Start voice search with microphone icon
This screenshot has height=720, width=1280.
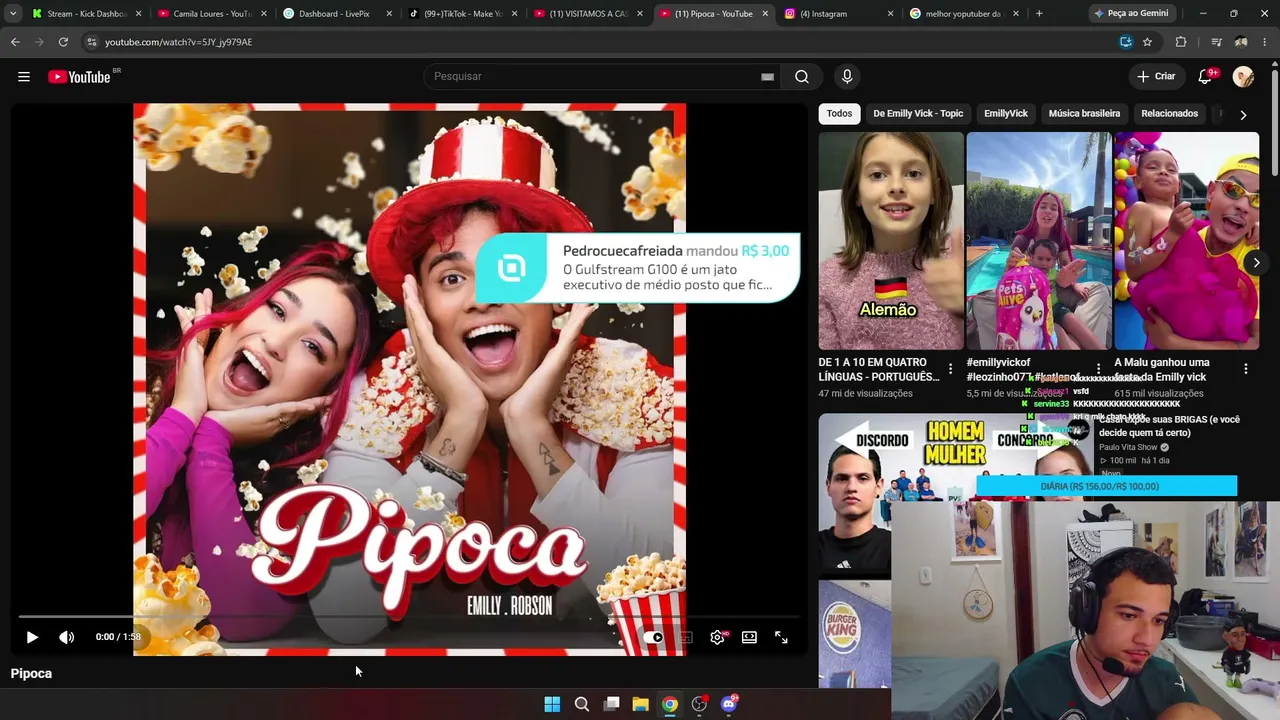tap(847, 77)
